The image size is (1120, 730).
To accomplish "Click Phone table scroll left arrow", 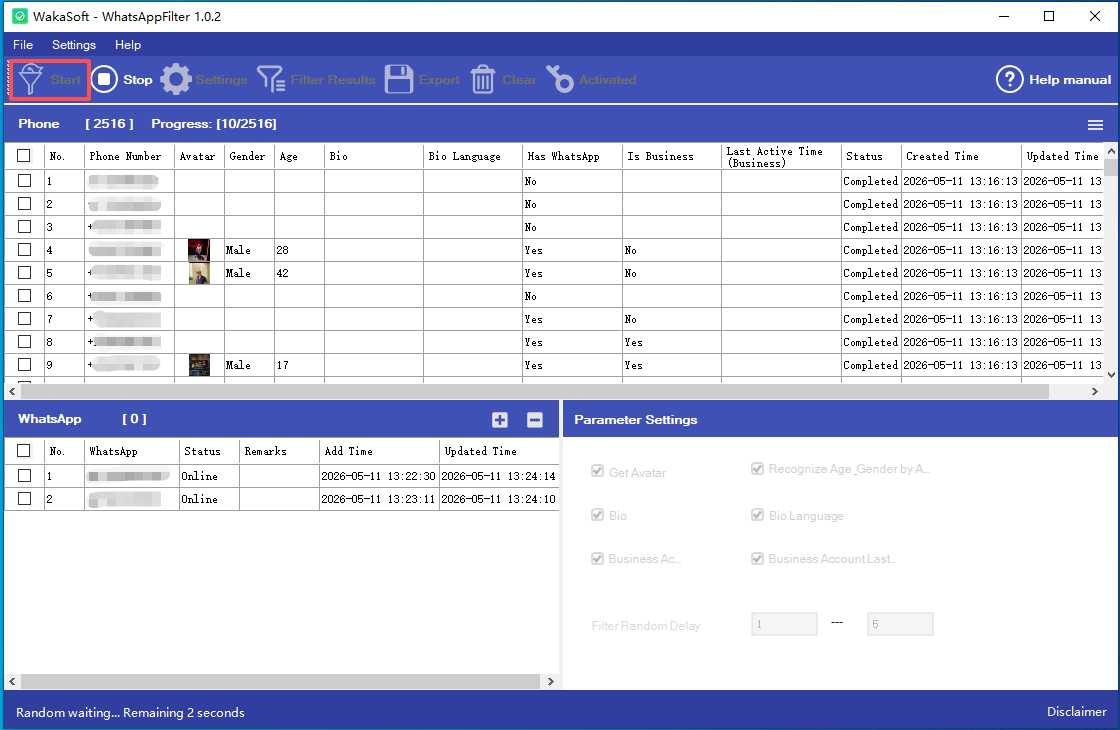I will [12, 391].
